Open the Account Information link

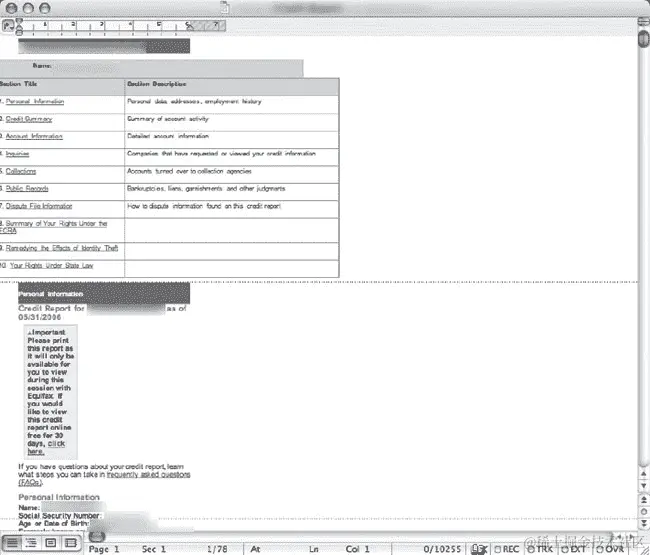point(34,136)
